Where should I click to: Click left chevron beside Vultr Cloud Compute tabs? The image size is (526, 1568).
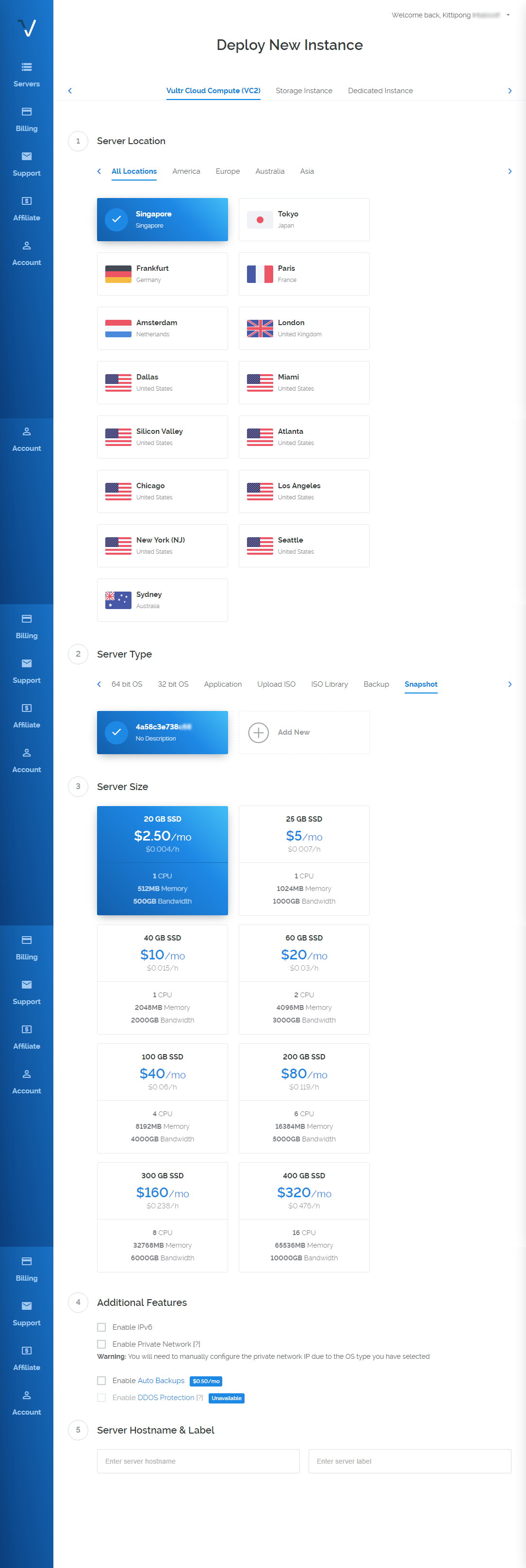tap(70, 91)
